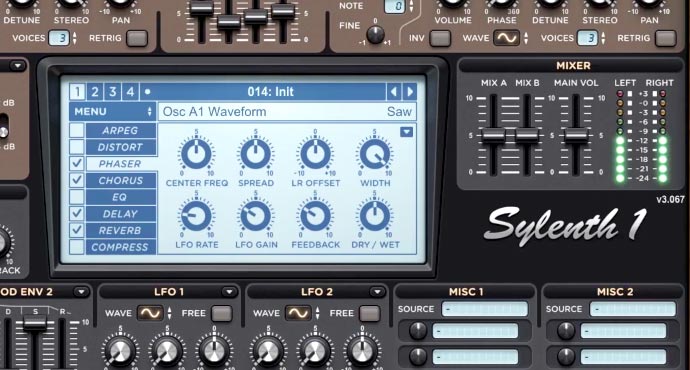This screenshot has width=690, height=370.
Task: Open the Delay effect page
Action: point(121,214)
